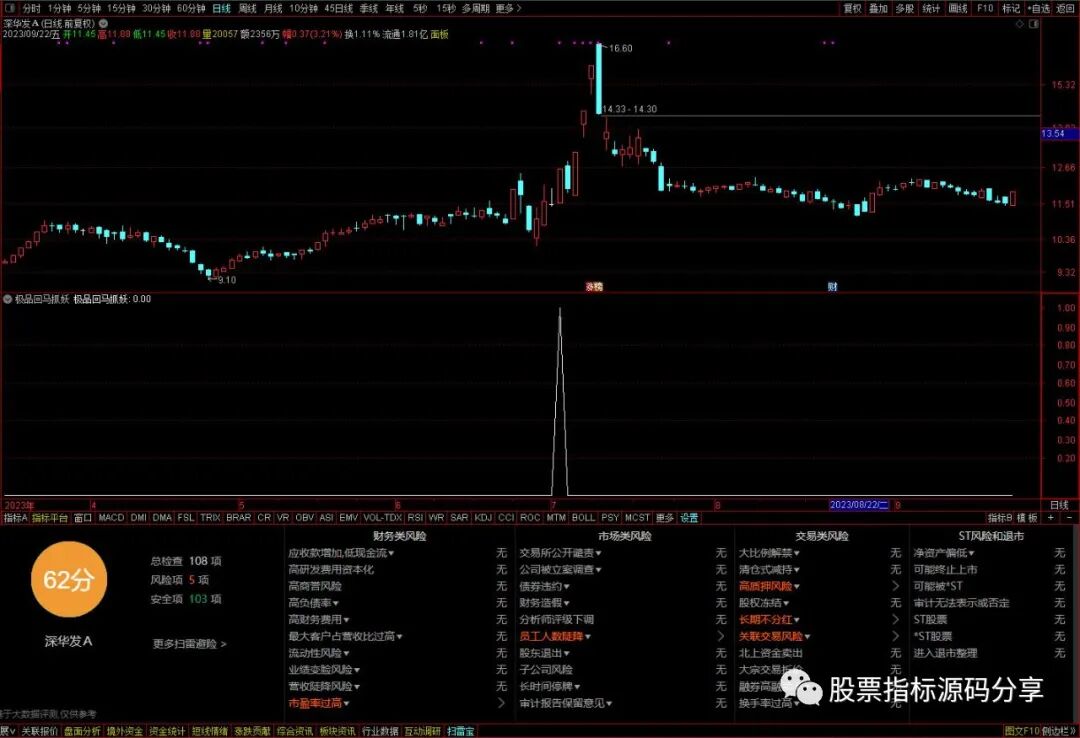Click the 涨停 marker below the candlesticks

594,287
